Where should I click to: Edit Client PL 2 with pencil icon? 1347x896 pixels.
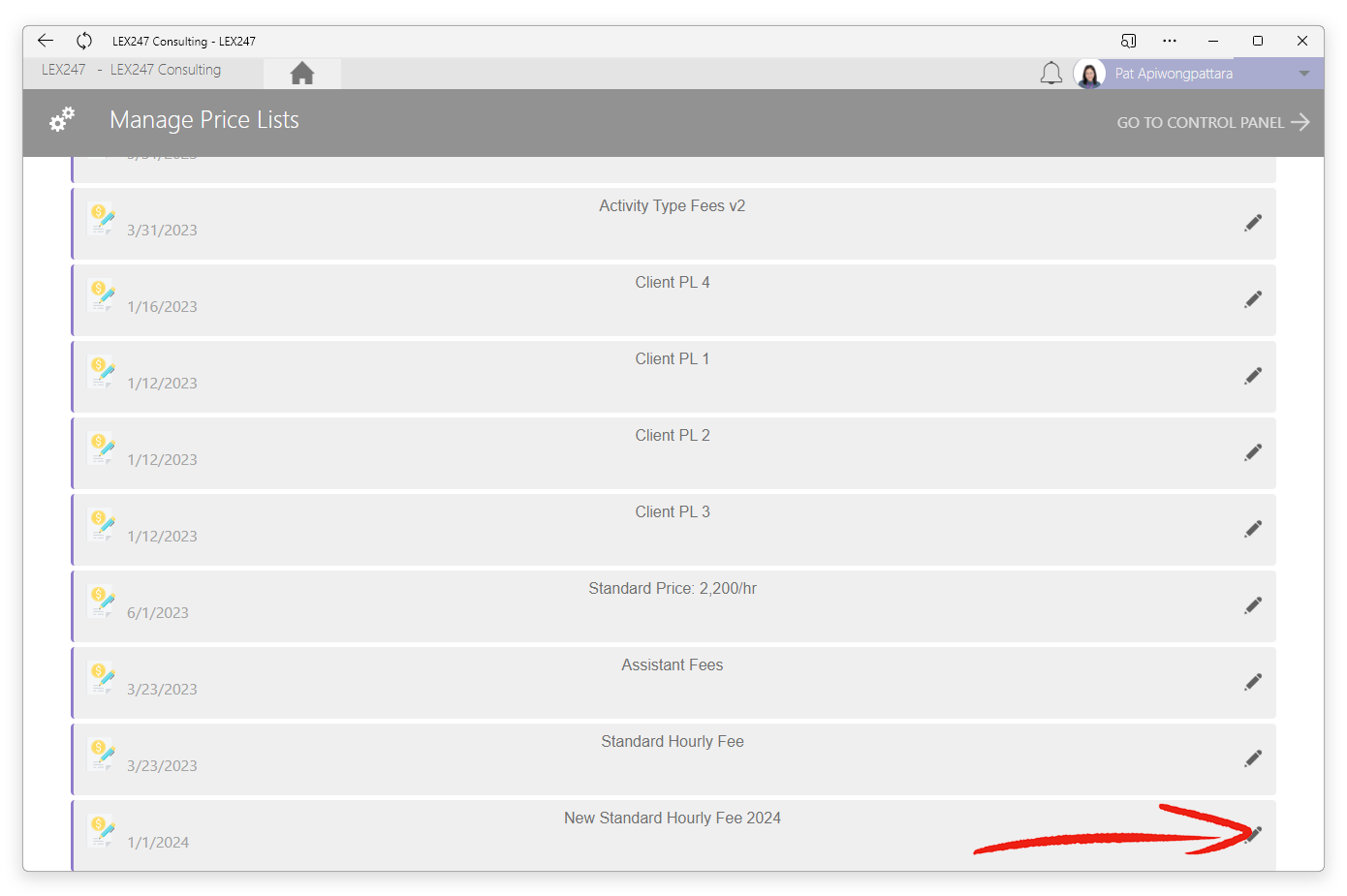point(1253,452)
